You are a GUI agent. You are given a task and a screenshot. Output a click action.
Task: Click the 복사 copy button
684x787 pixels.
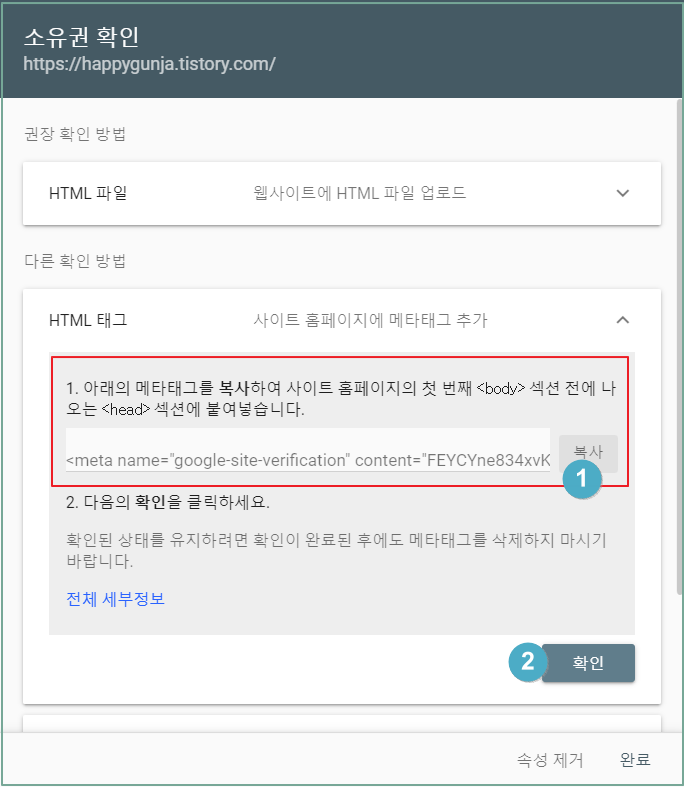[588, 453]
